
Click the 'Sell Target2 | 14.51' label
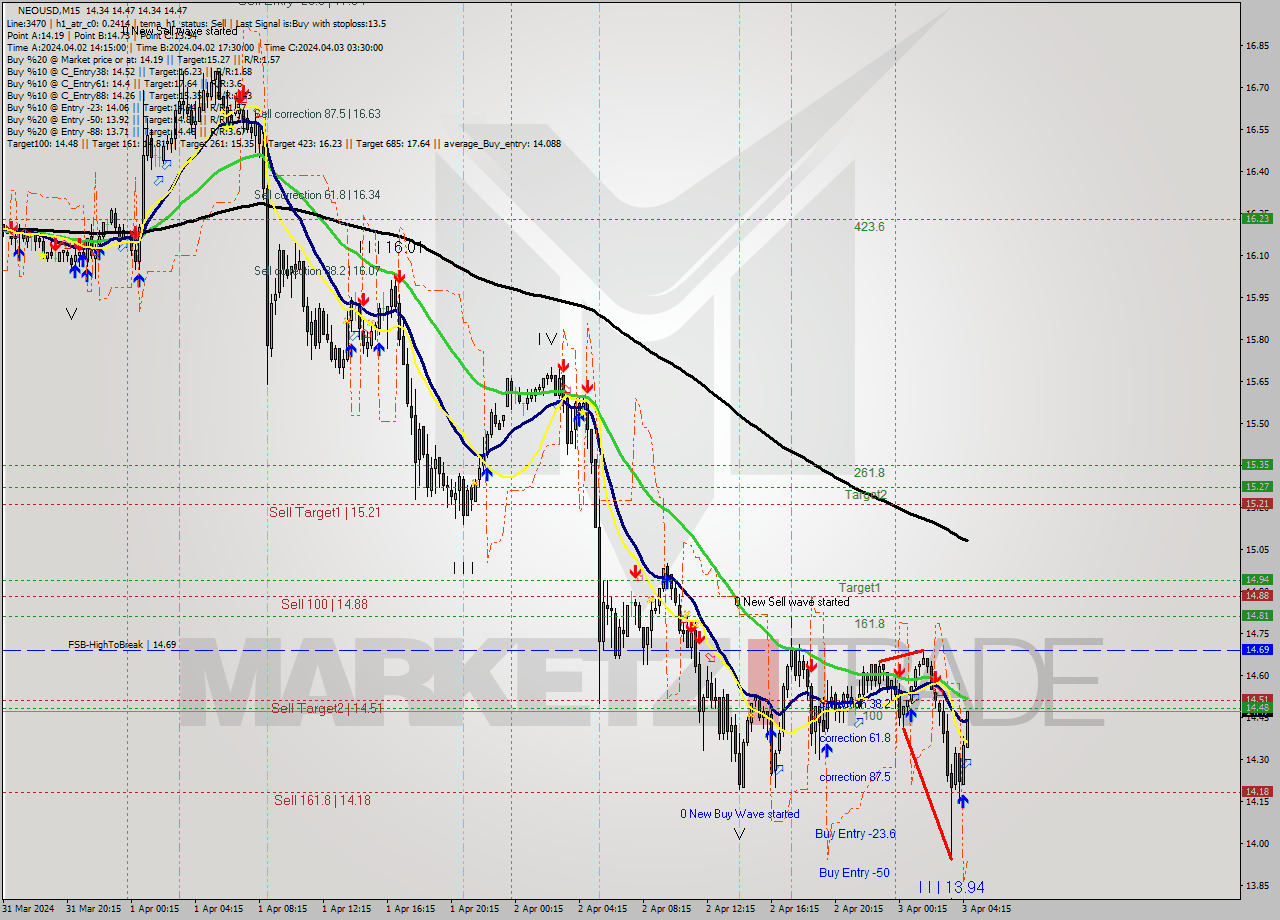click(327, 708)
